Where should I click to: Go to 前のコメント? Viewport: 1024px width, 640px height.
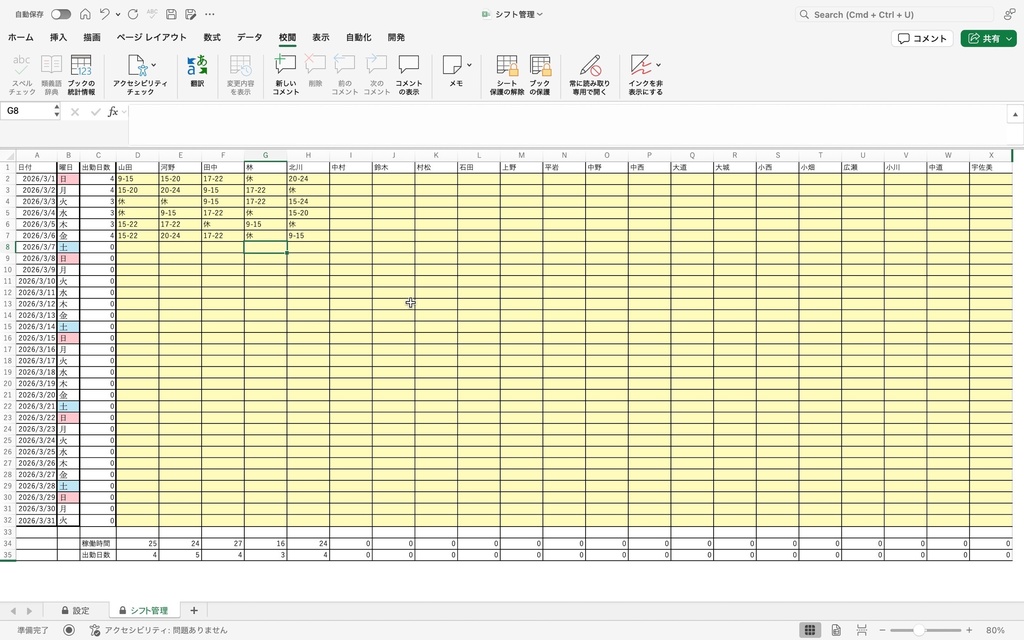point(344,74)
